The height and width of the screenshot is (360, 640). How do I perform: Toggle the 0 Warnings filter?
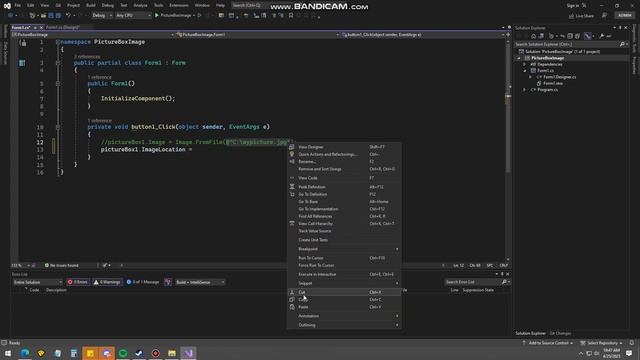(107, 282)
